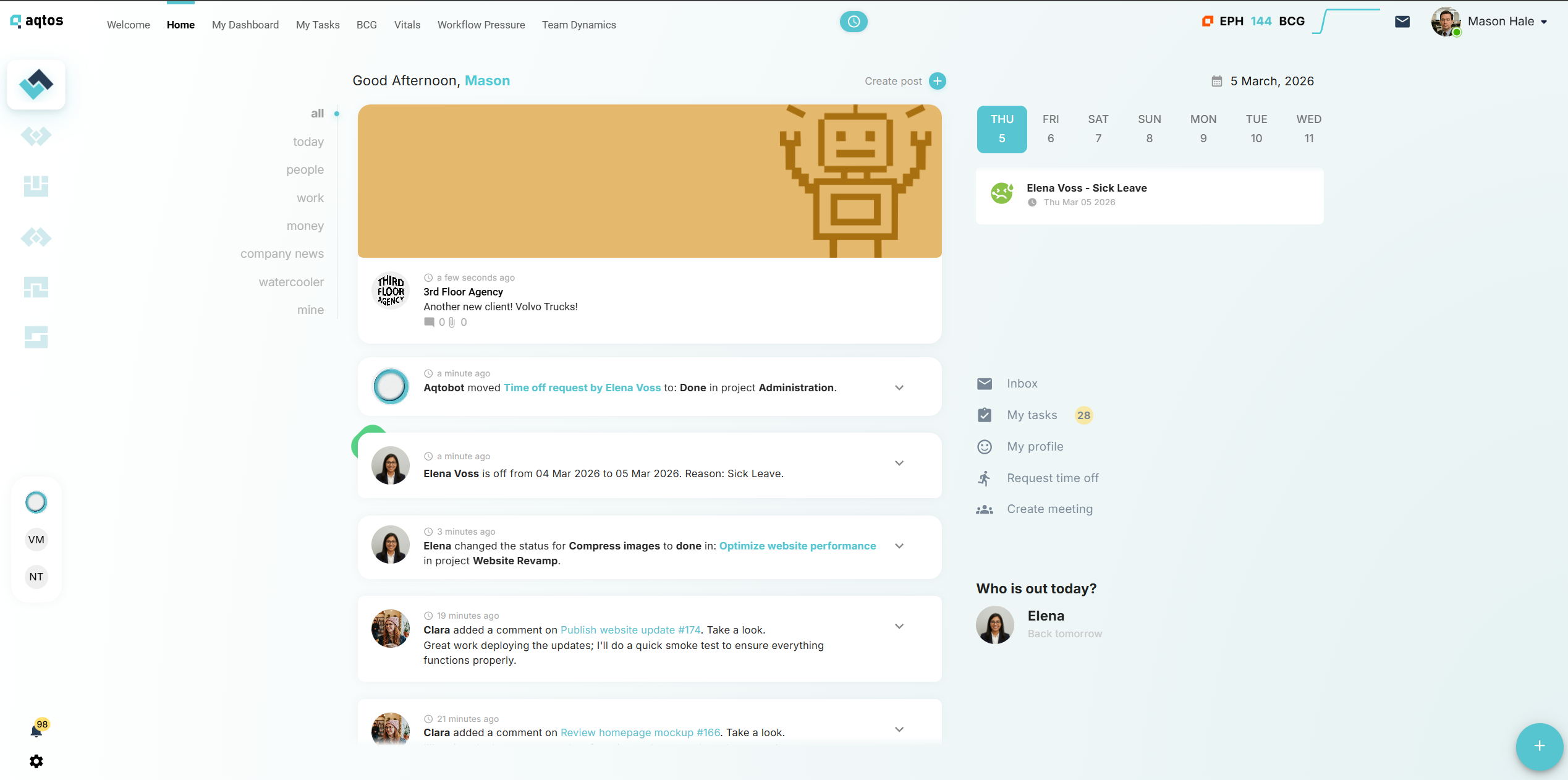Screen dimensions: 1568x780
Task: Click Create meeting link
Action: click(1049, 509)
